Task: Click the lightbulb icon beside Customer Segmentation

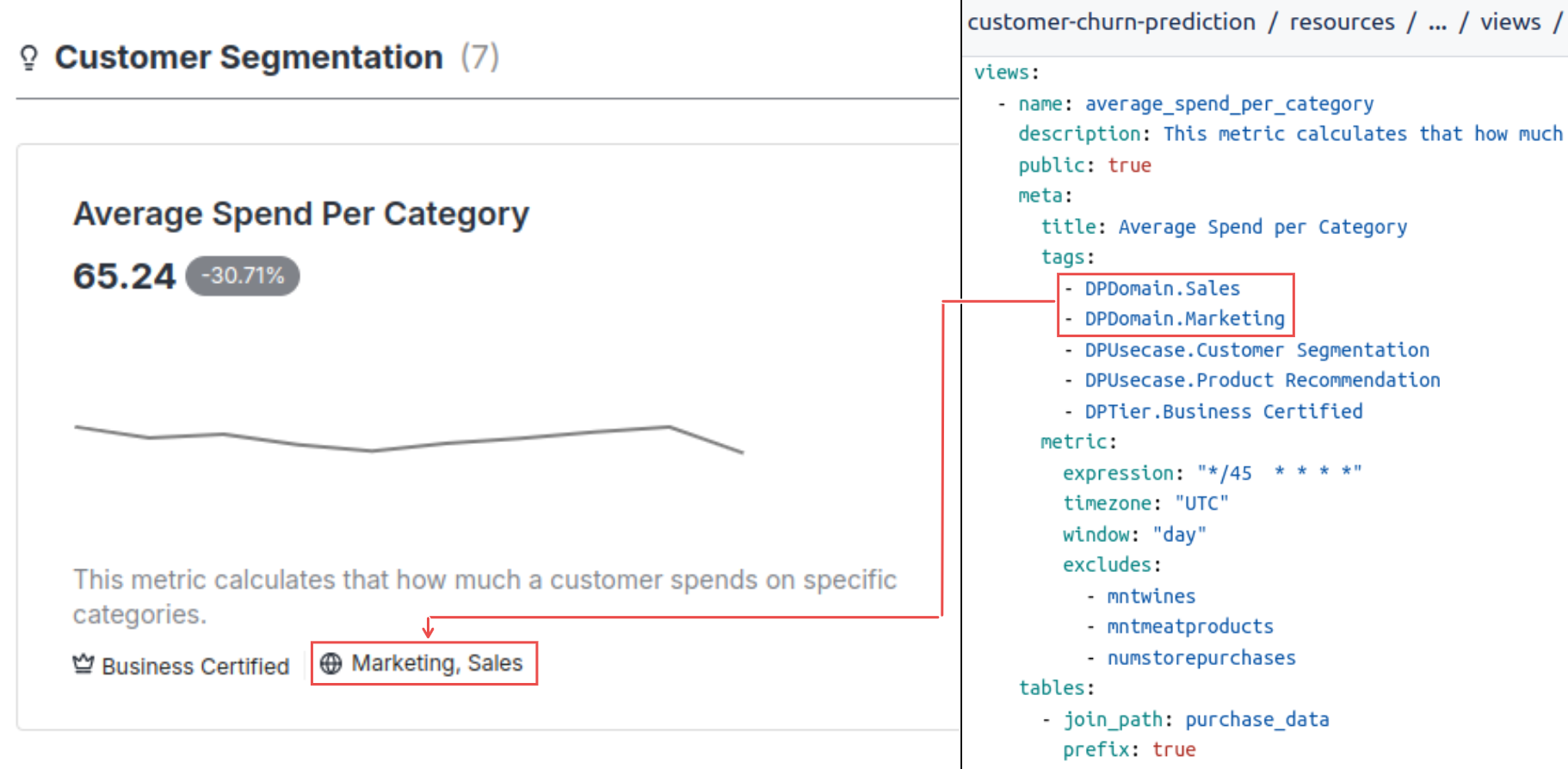Action: click(28, 58)
